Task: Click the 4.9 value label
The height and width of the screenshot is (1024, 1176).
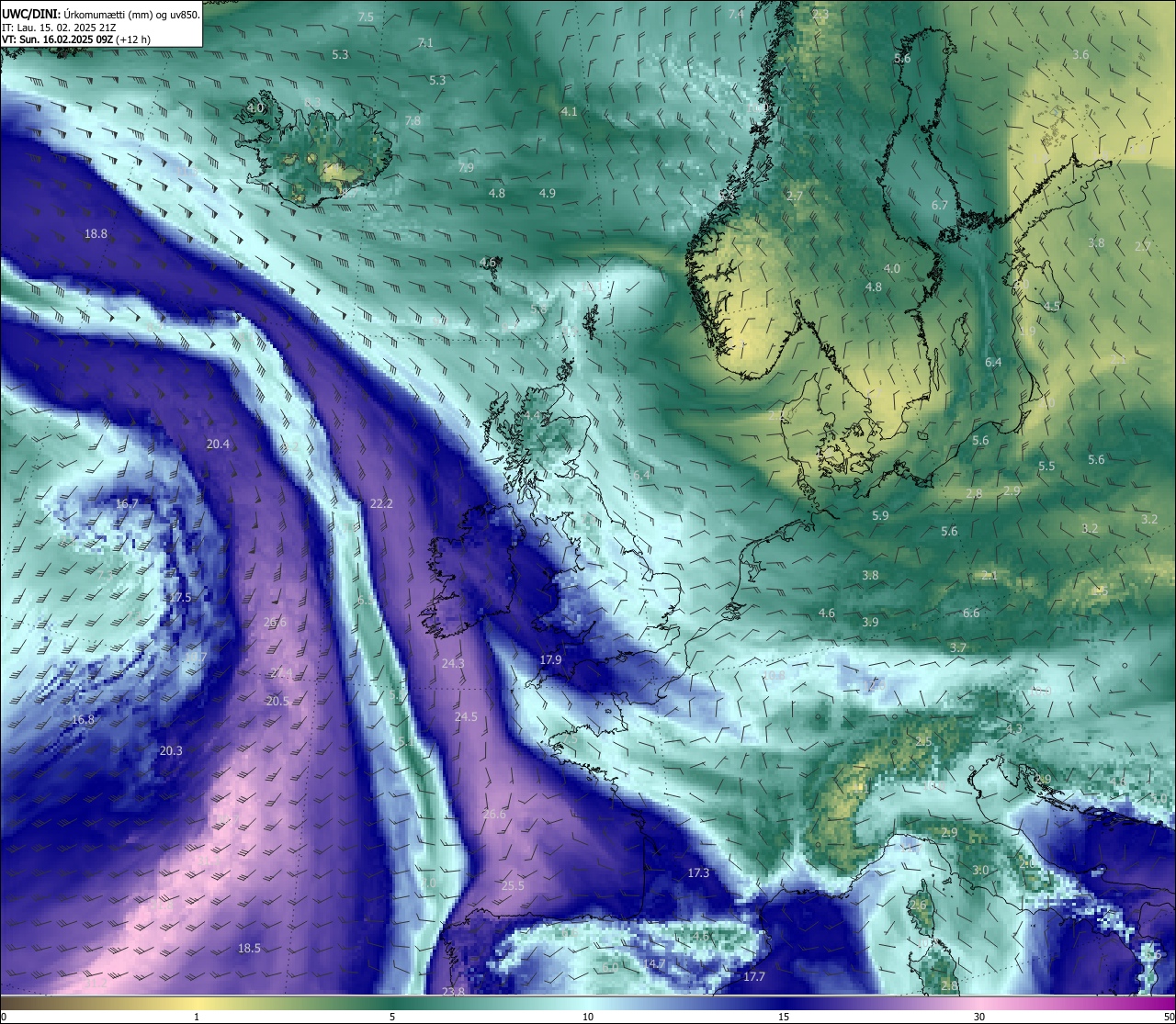Action: tap(548, 194)
